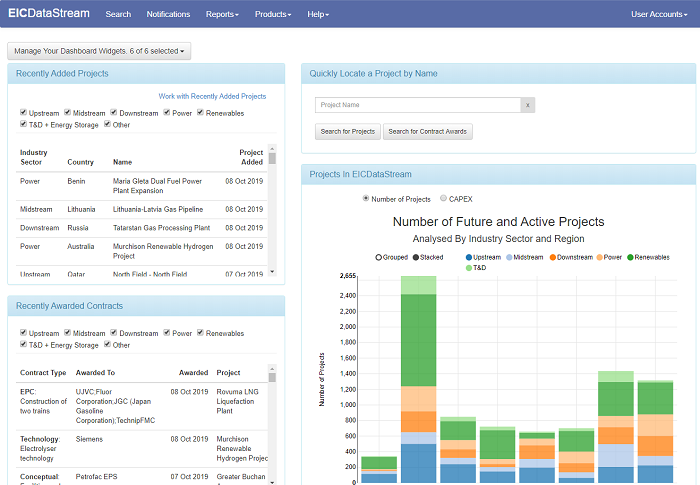
Task: Toggle Downstream checkbox in Recently Awarded Contracts
Action: pyautogui.click(x=114, y=332)
